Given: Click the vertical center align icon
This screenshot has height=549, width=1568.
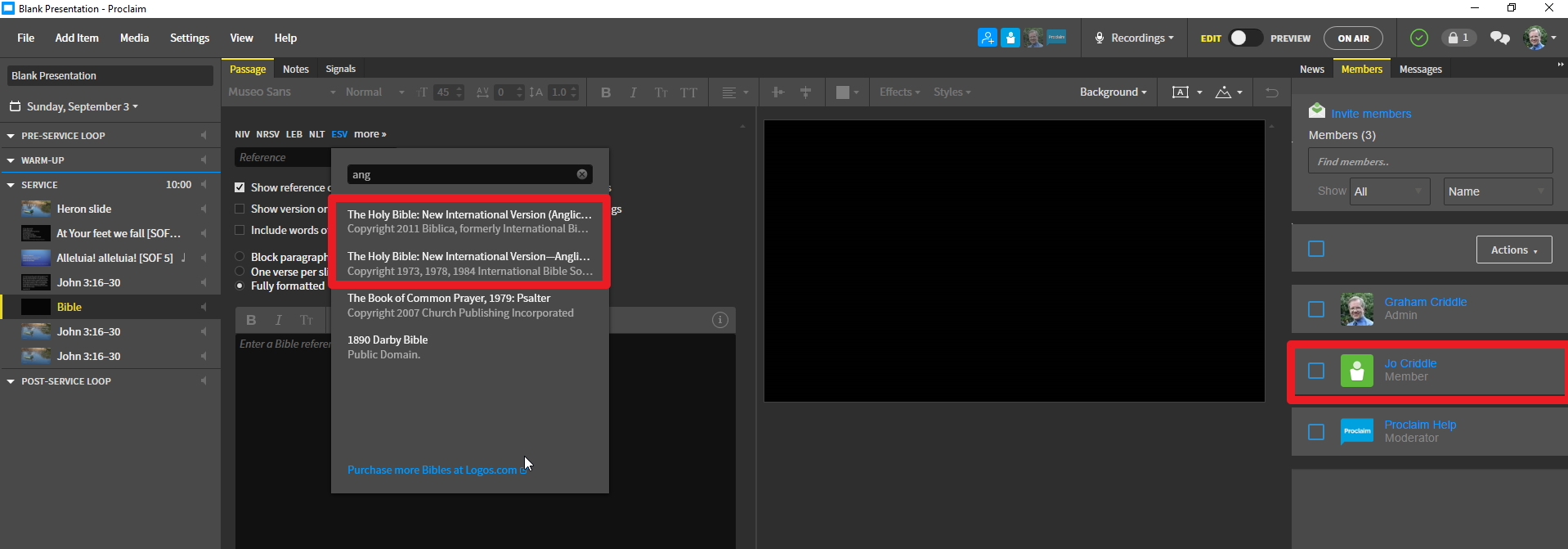Looking at the screenshot, I should pyautogui.click(x=777, y=92).
